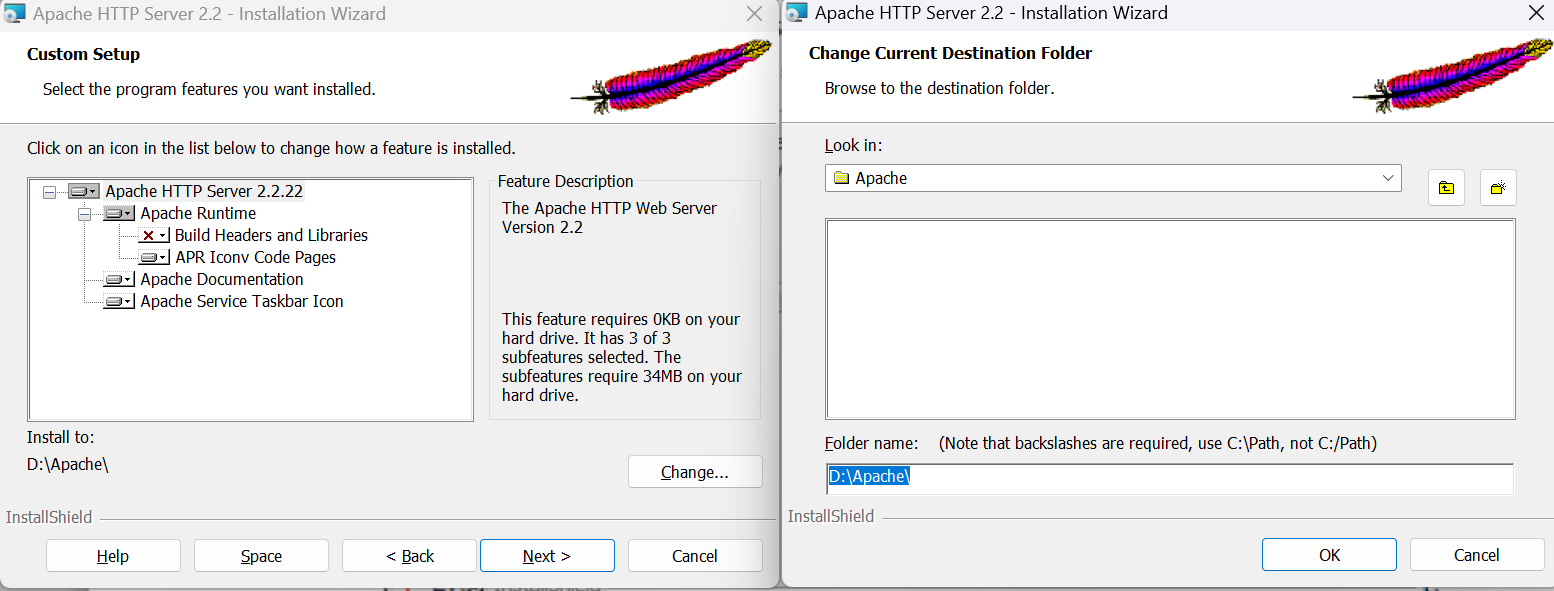
Task: Click installer icon in Destination Folder title bar
Action: 797,13
